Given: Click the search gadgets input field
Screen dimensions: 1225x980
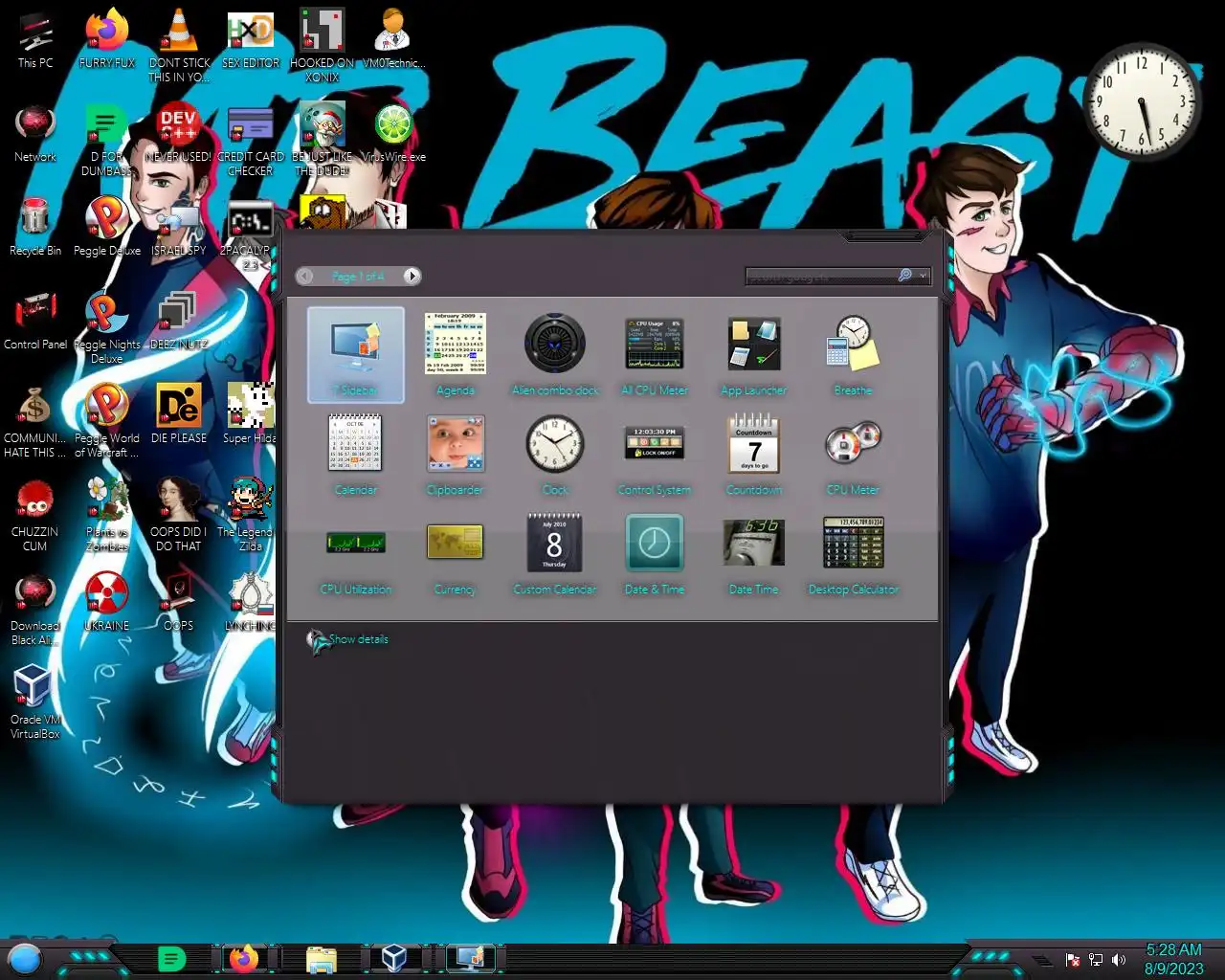Looking at the screenshot, I should tap(820, 276).
